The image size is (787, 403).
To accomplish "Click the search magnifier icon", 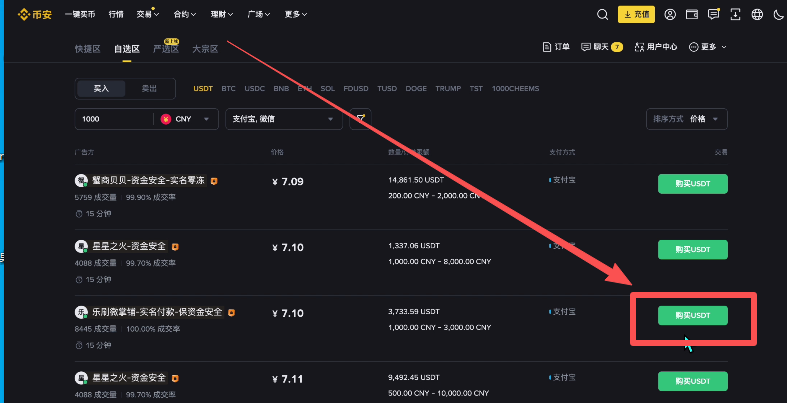I will coord(602,15).
